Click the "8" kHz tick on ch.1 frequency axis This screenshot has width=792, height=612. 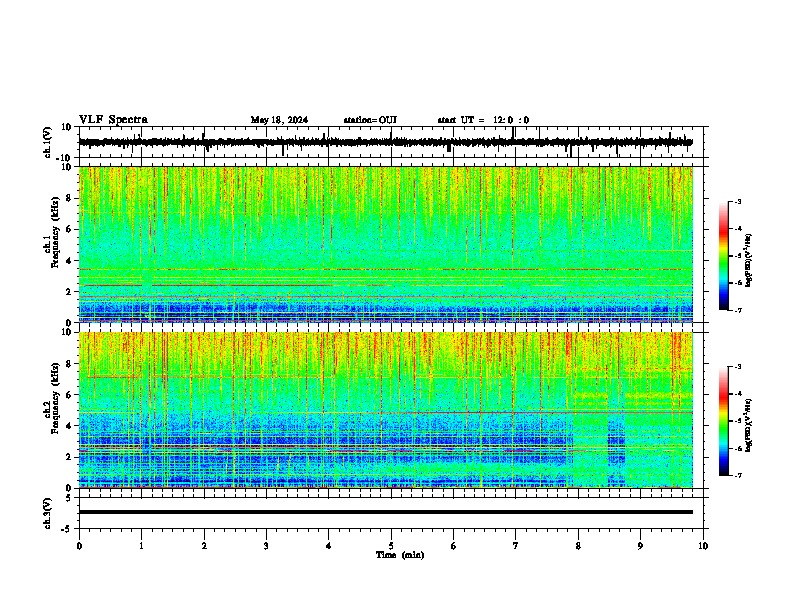pos(70,198)
